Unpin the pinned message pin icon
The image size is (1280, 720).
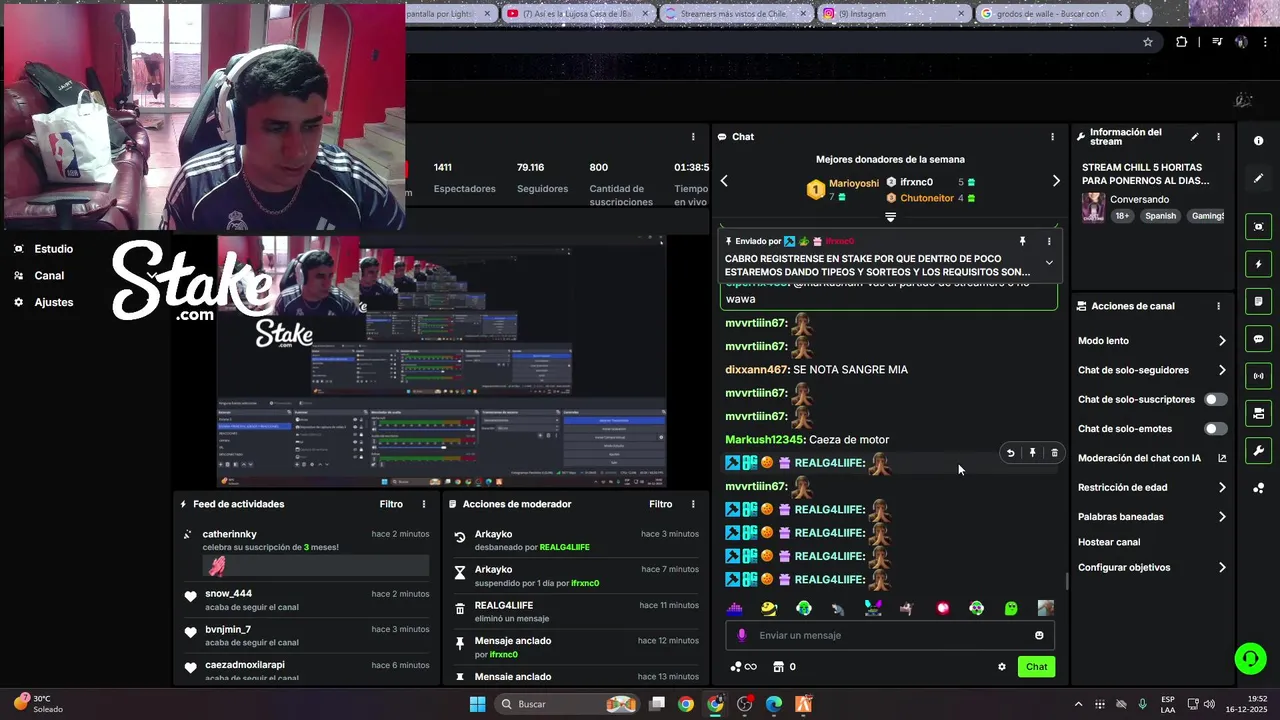(1022, 241)
